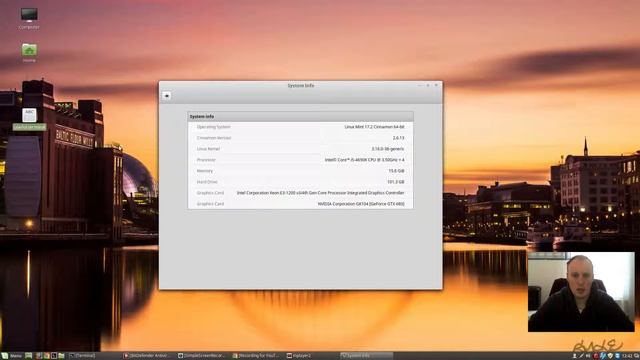Open the Home folder desktop icon

[29, 53]
